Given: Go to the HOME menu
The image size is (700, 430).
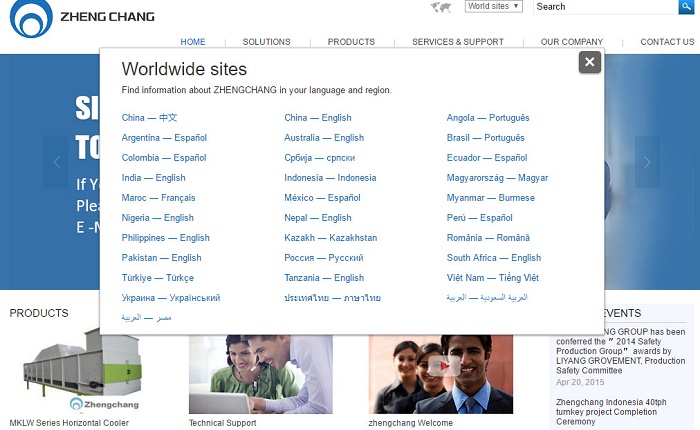Looking at the screenshot, I should pyautogui.click(x=193, y=42).
